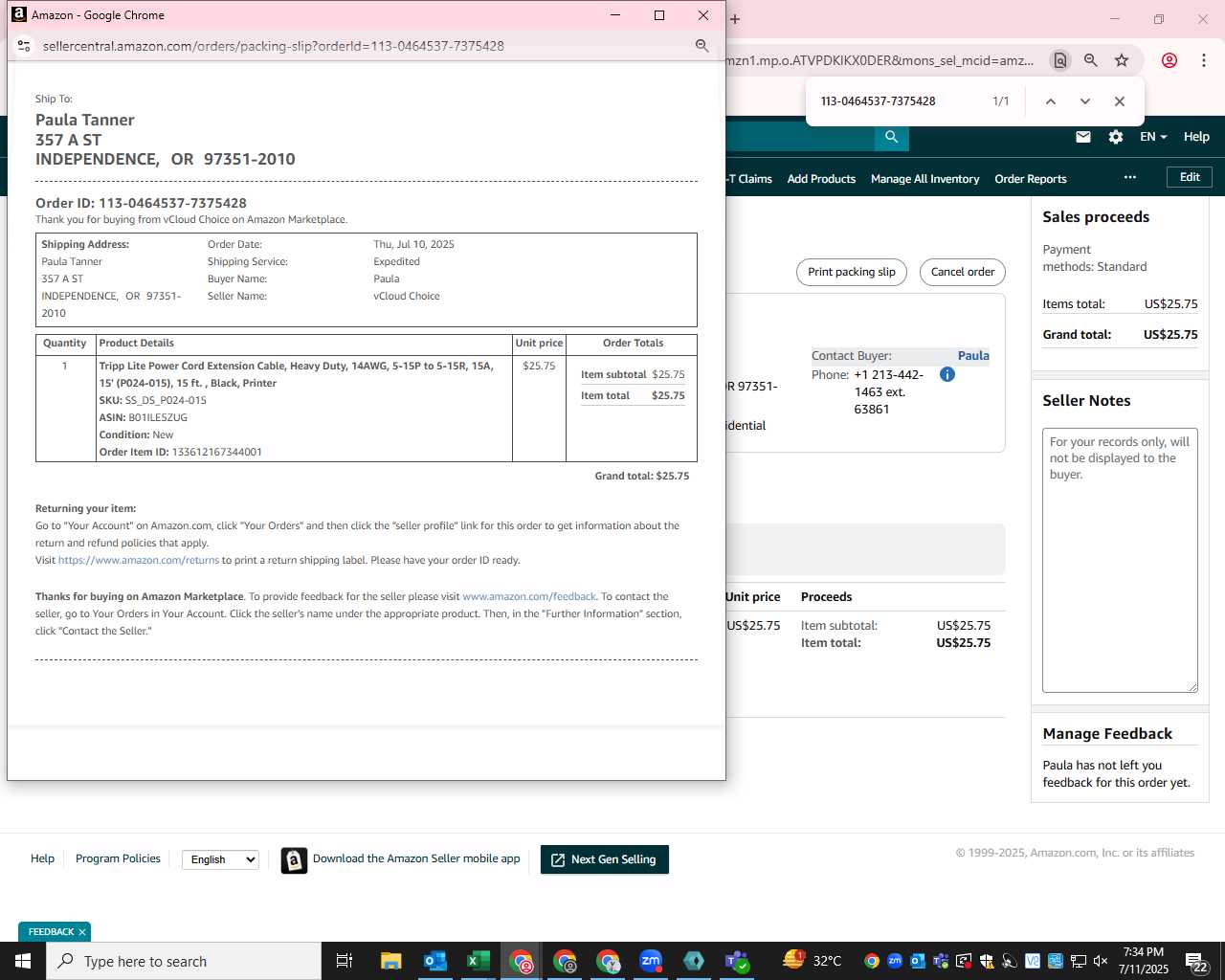Image resolution: width=1225 pixels, height=980 pixels.
Task: Click Print packing slip button
Action: (852, 272)
